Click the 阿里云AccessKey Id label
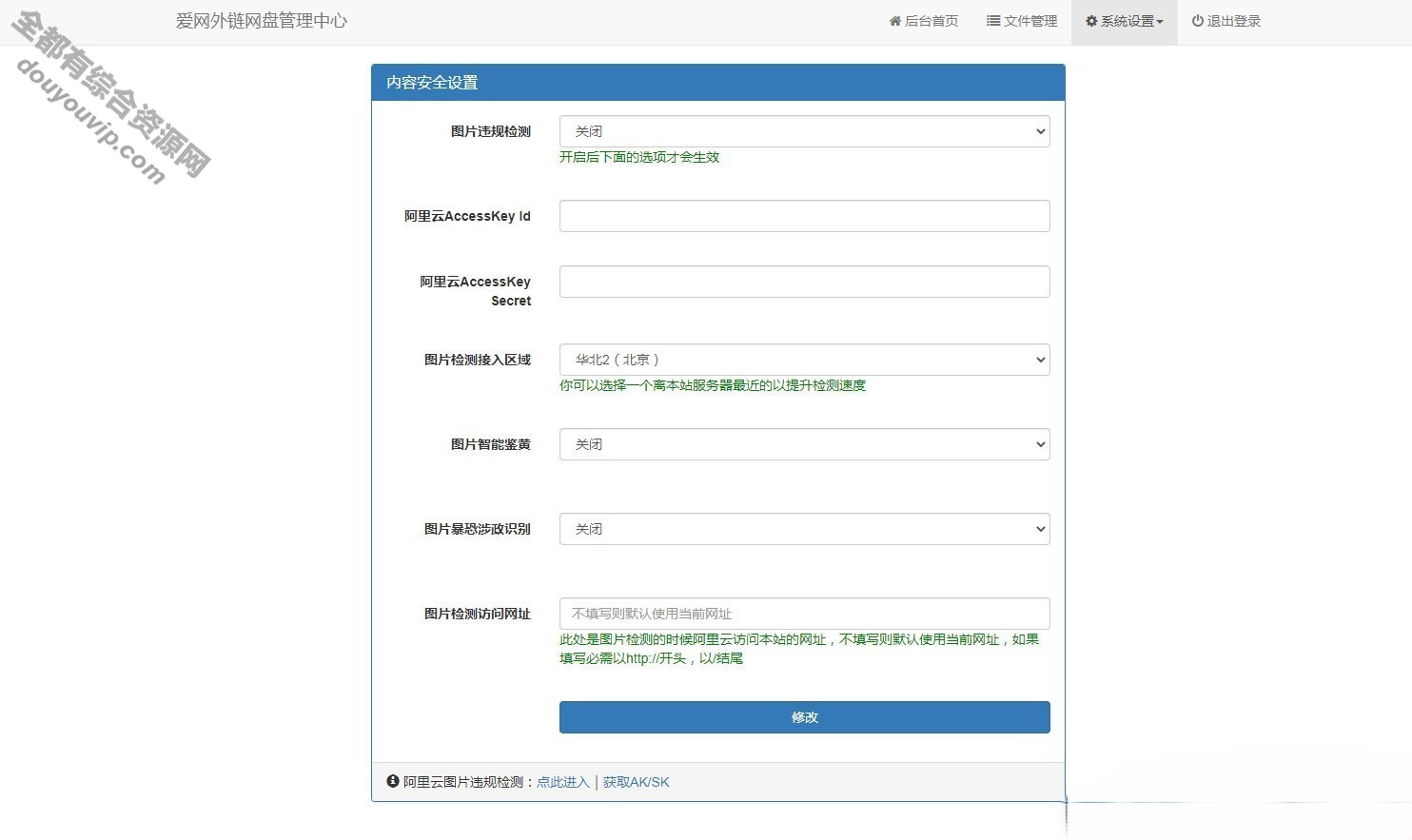This screenshot has height=840, width=1412. click(x=467, y=216)
